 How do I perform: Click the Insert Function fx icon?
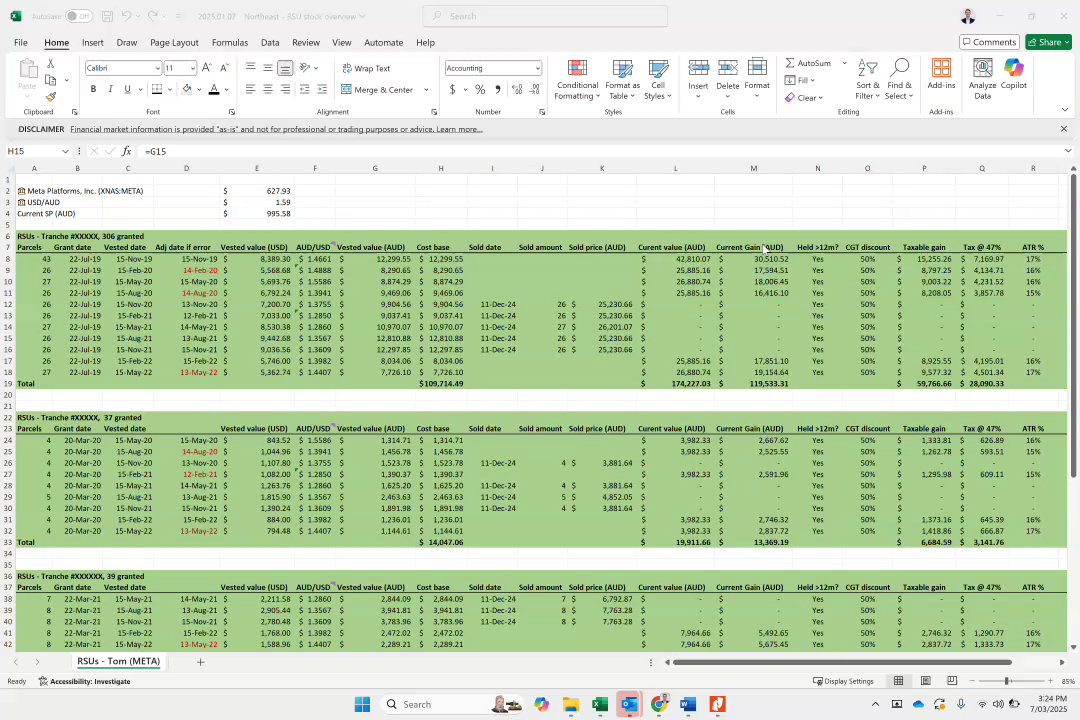(x=127, y=151)
